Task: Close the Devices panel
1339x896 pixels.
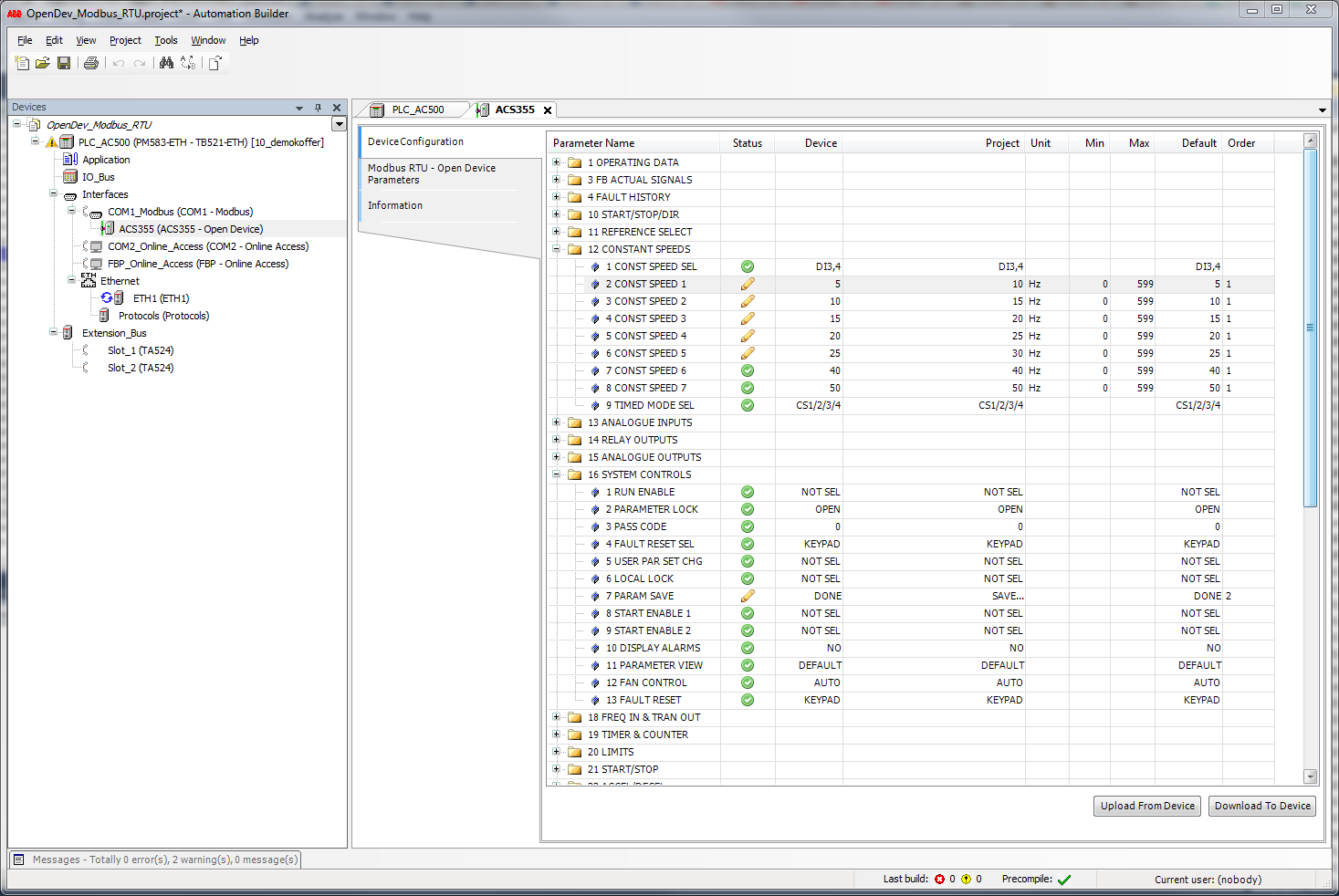Action: (x=337, y=108)
